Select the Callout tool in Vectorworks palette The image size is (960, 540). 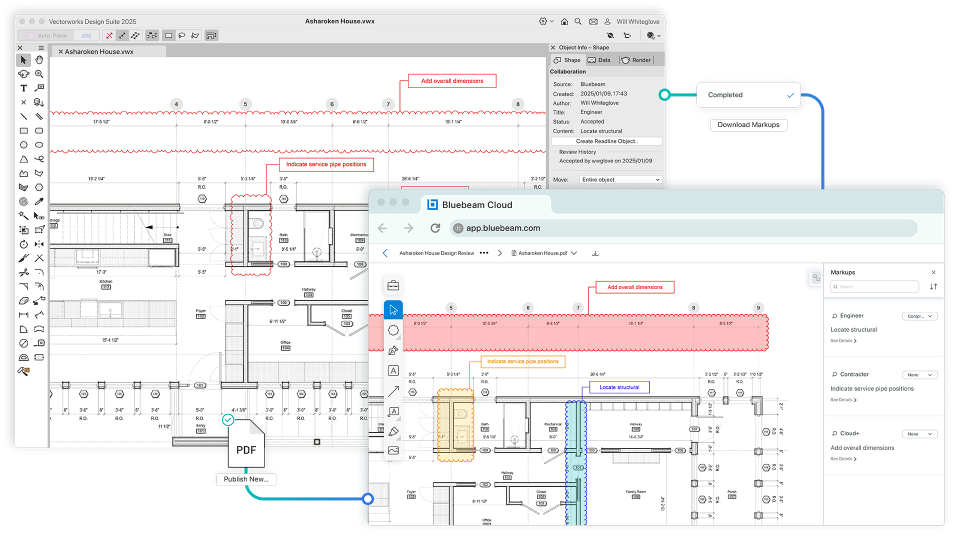39,88
